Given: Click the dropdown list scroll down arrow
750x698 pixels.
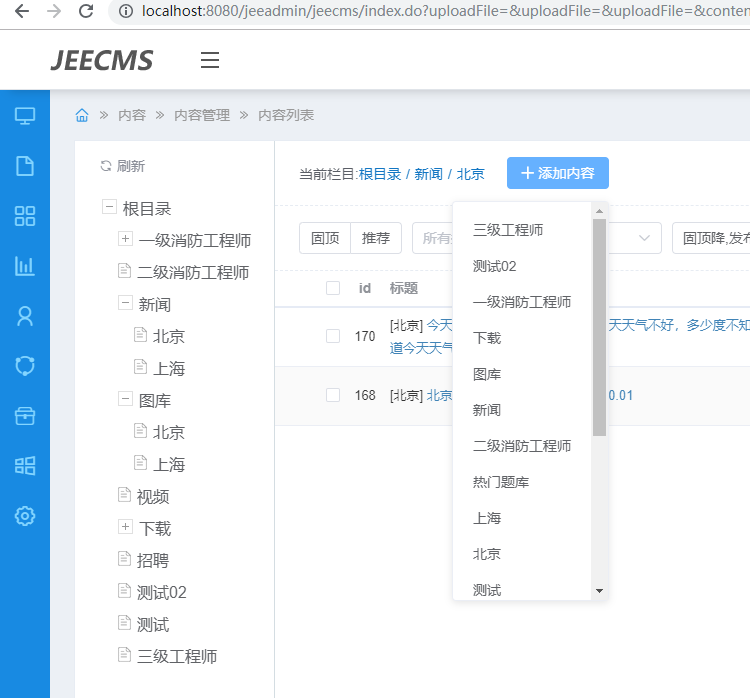Looking at the screenshot, I should (x=599, y=591).
